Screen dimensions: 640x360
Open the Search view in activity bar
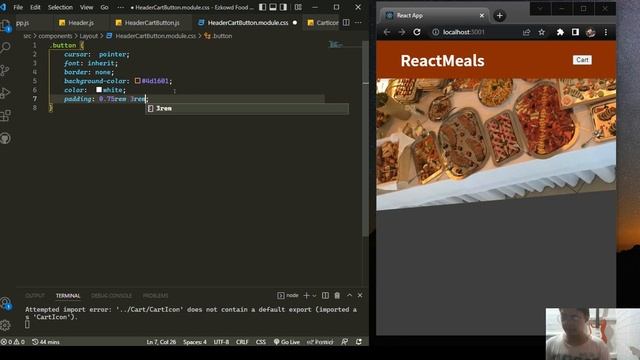pos(5,48)
